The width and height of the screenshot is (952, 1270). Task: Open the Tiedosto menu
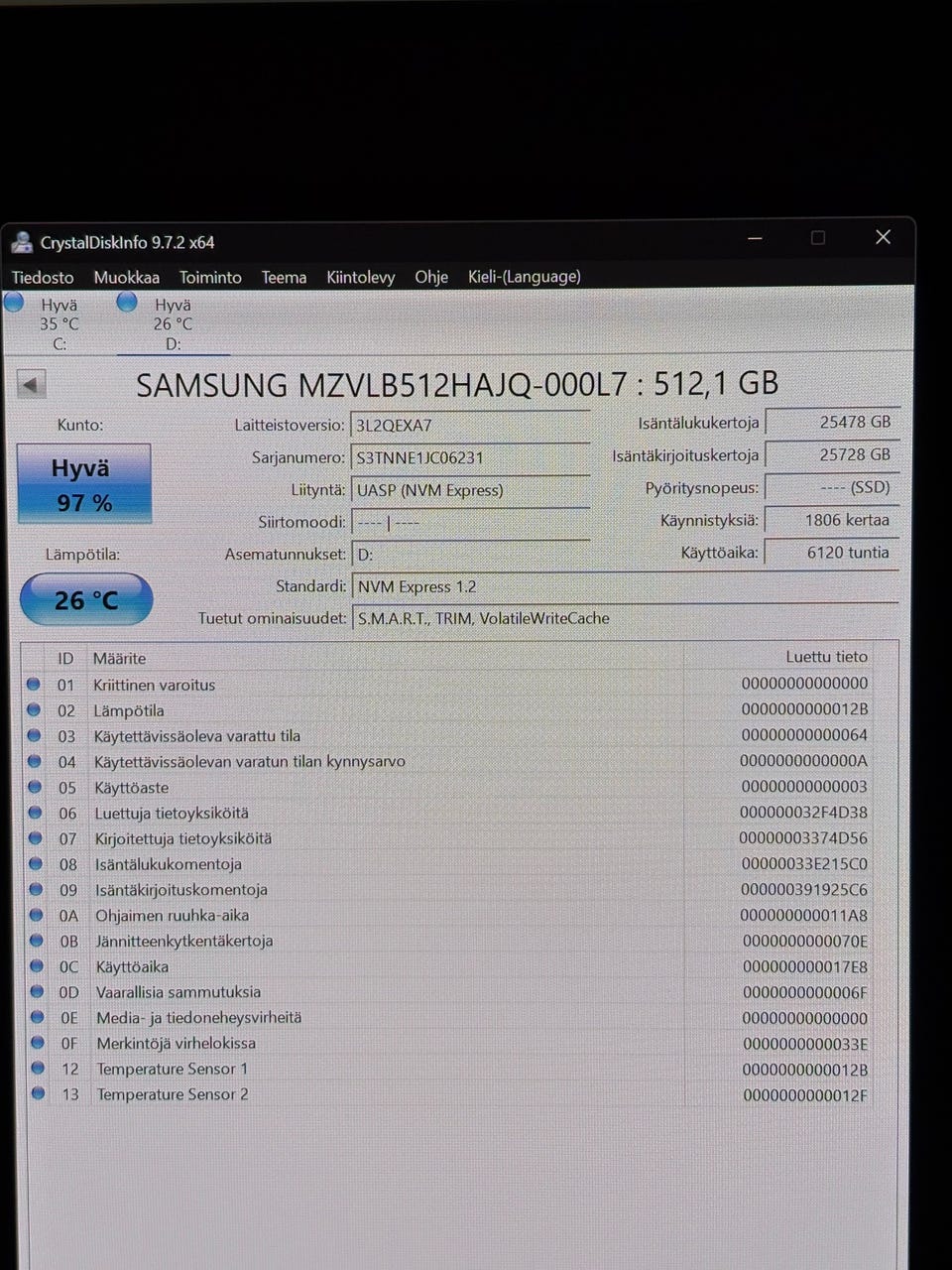point(43,277)
